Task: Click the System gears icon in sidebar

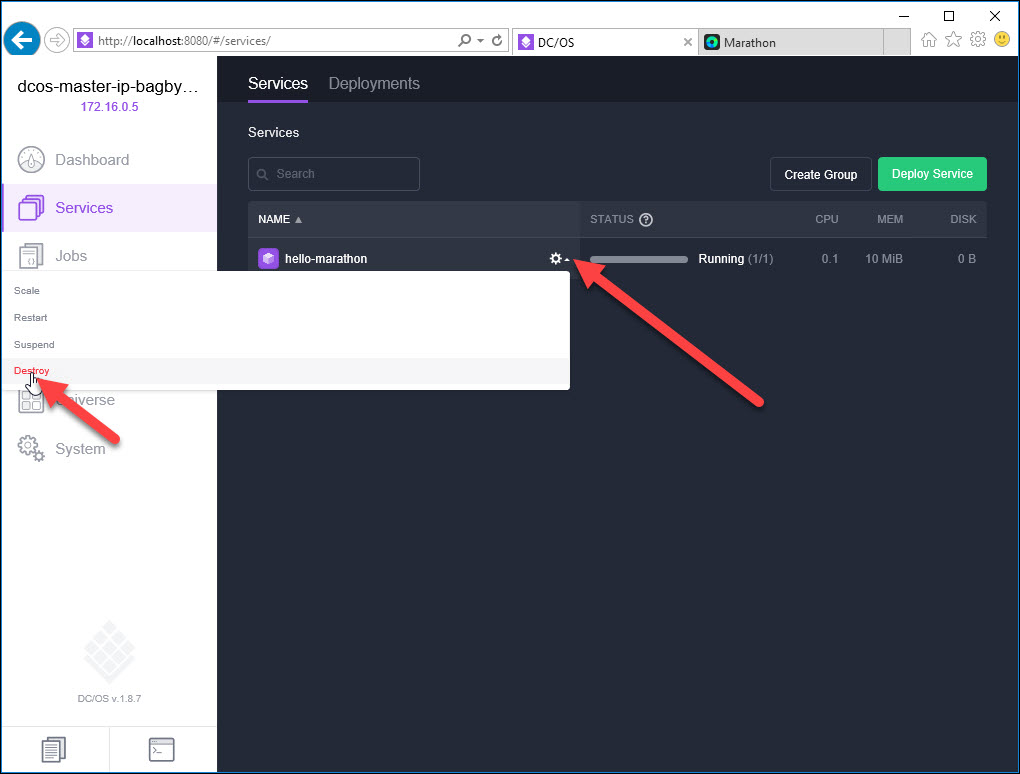Action: tap(31, 448)
